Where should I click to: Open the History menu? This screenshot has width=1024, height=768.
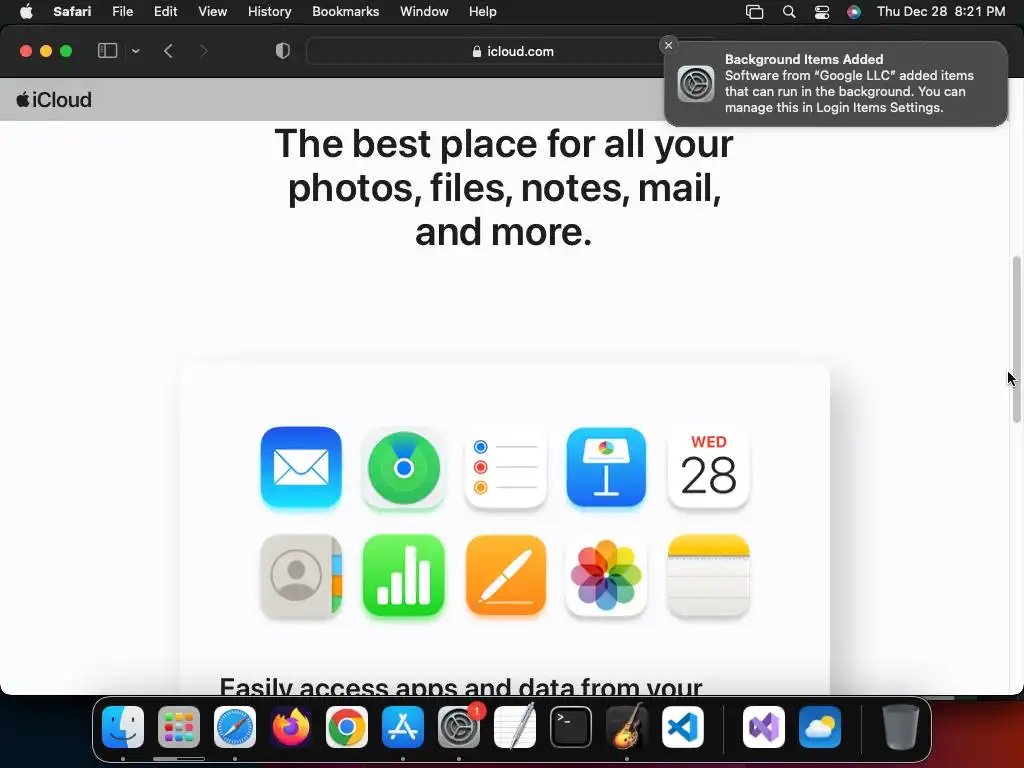tap(270, 12)
